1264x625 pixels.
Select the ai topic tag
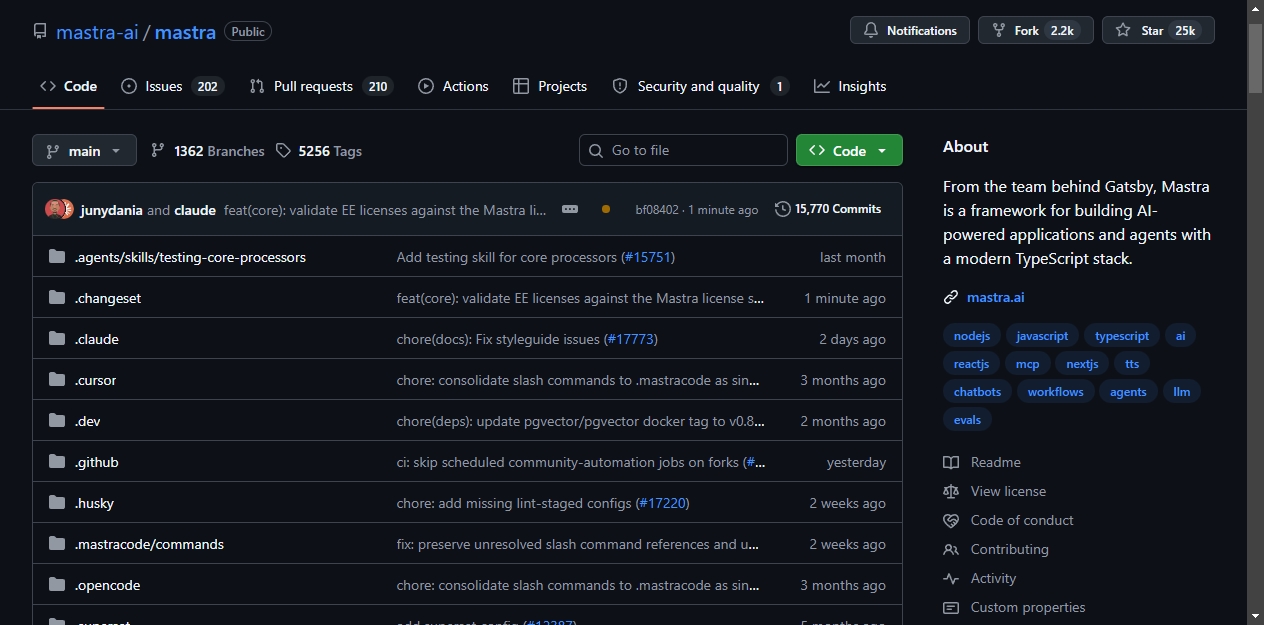coord(1180,336)
